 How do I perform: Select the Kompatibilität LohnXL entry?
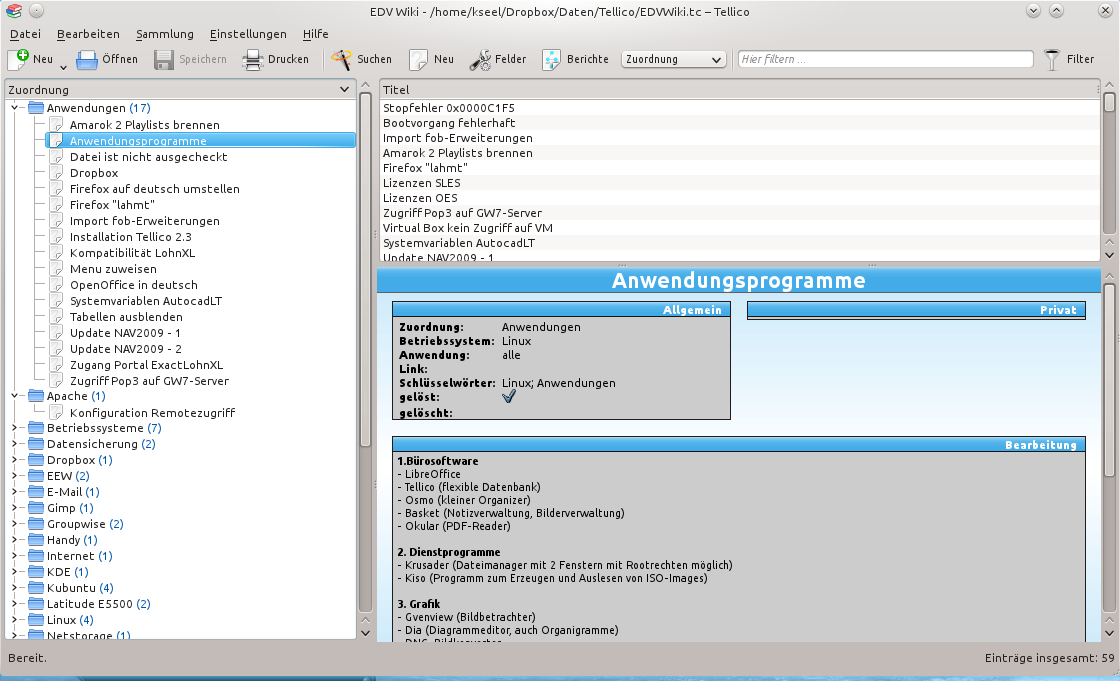click(x=132, y=253)
